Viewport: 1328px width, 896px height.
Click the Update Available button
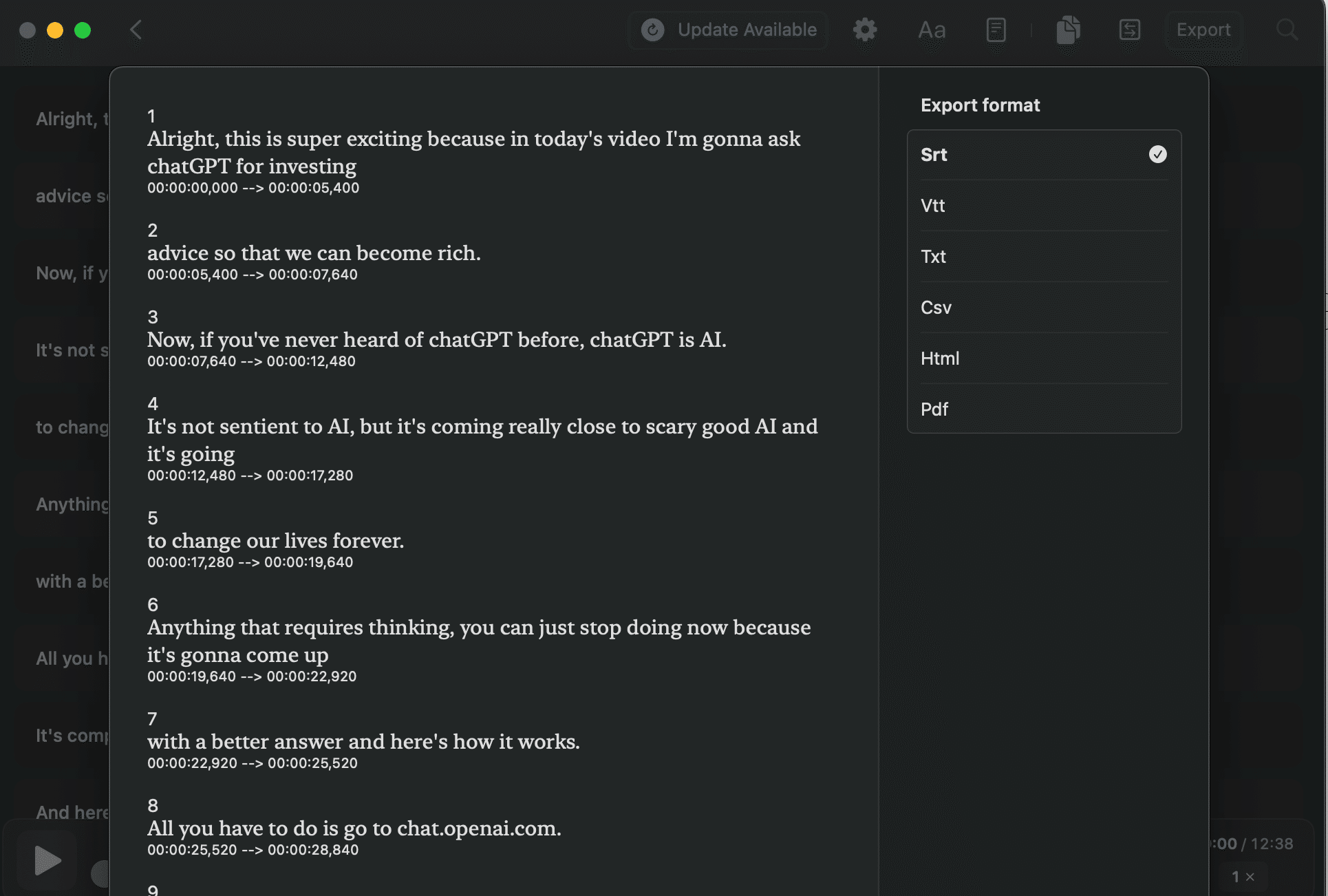coord(729,30)
